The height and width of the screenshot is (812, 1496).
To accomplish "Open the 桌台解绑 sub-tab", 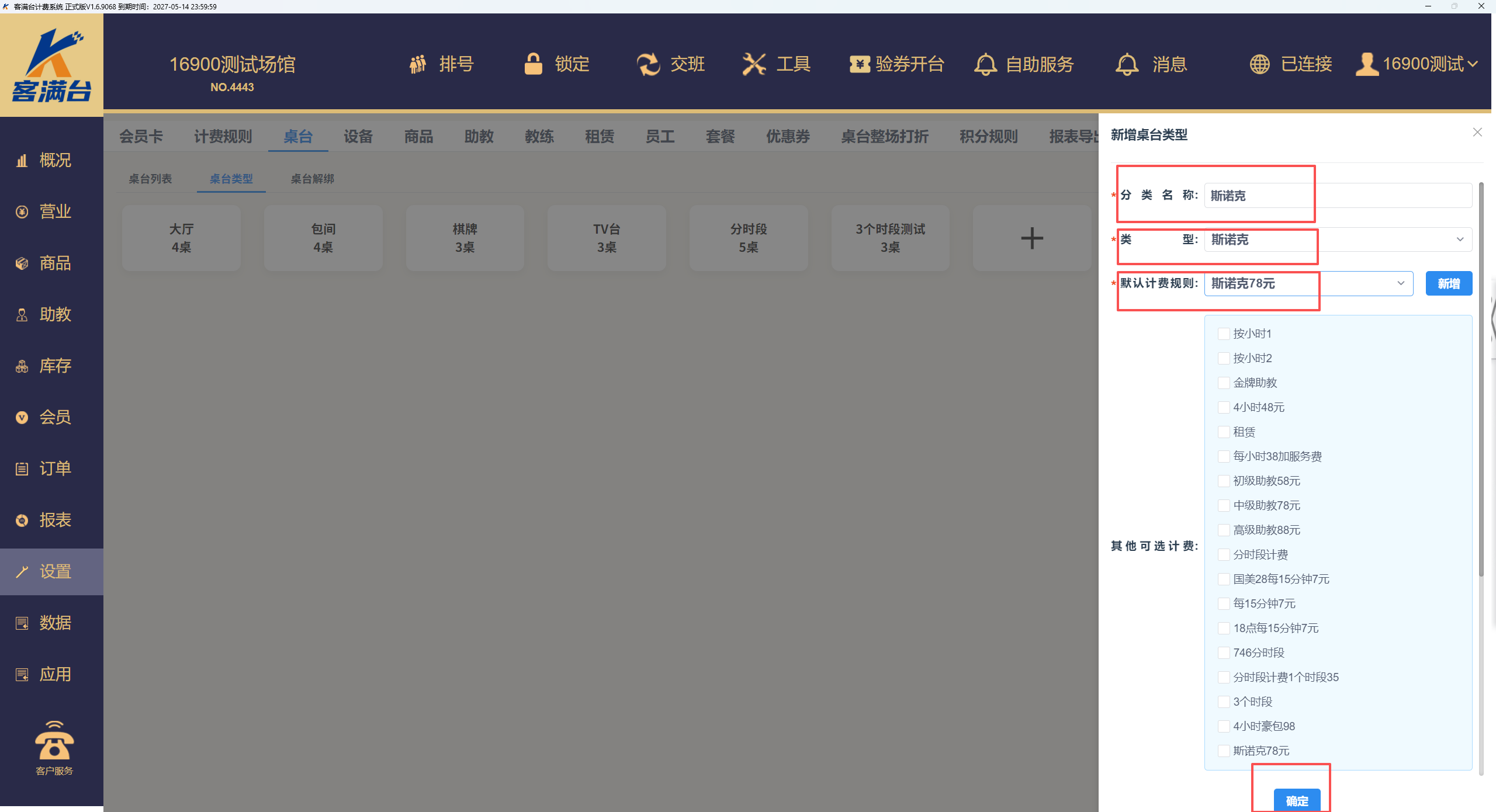I will click(313, 179).
